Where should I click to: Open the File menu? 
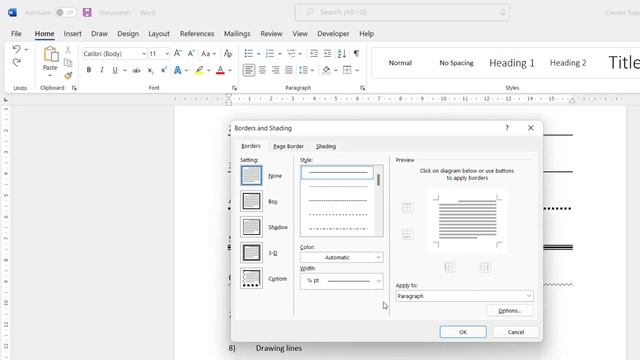click(16, 33)
